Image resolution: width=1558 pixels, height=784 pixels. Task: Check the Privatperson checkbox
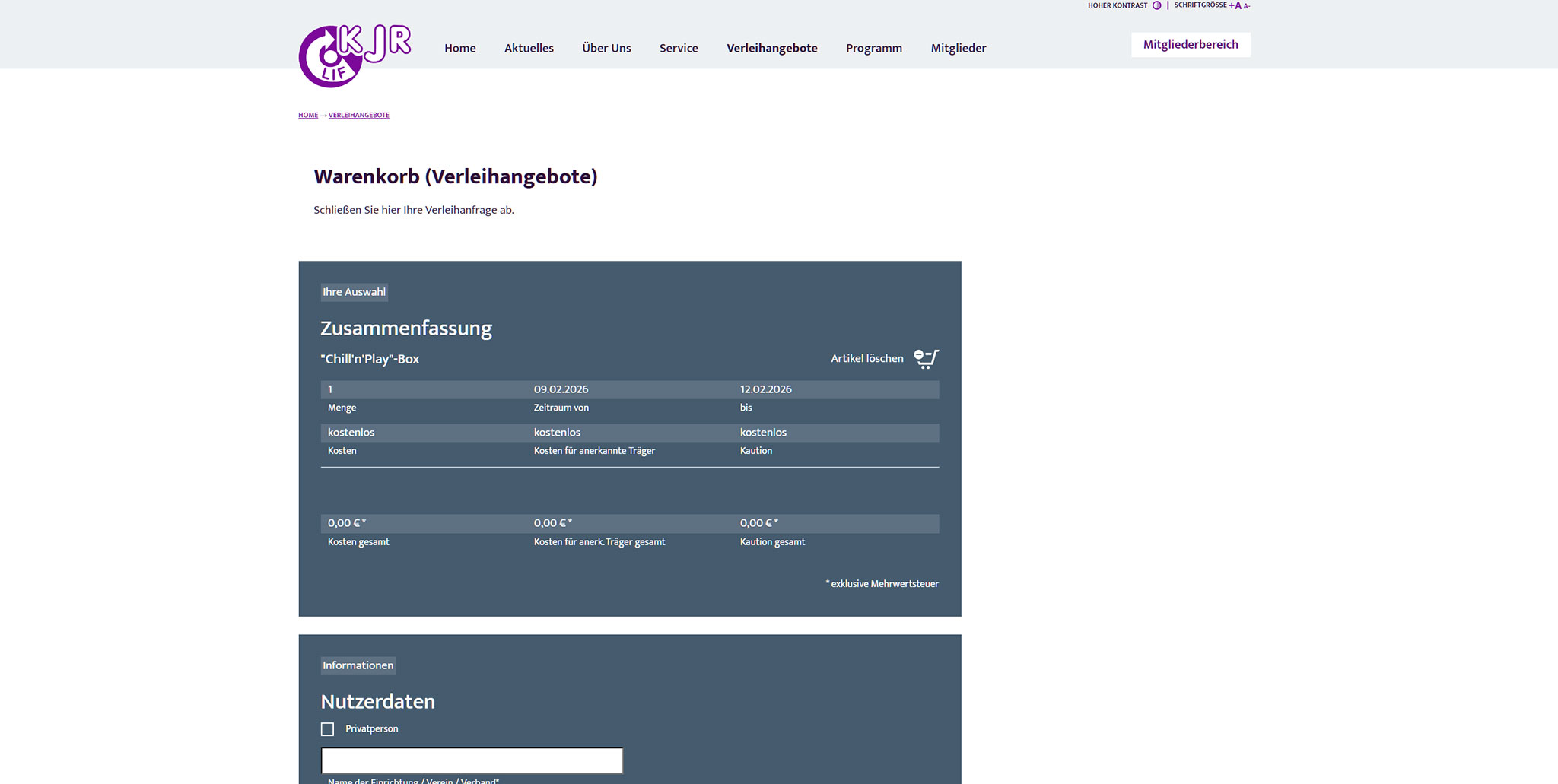tap(328, 729)
